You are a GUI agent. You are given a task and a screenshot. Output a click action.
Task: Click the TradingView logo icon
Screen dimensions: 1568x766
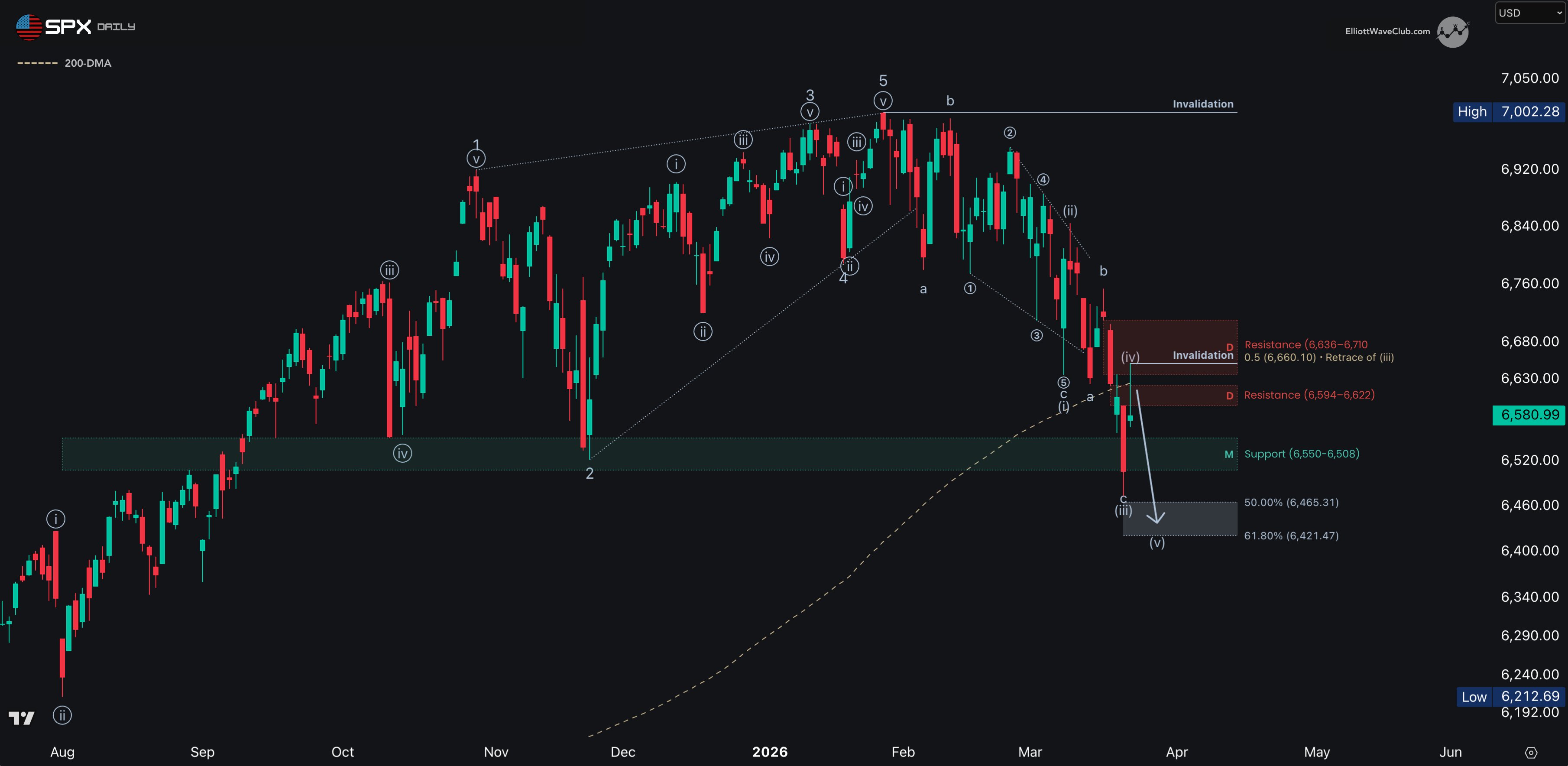click(x=21, y=718)
